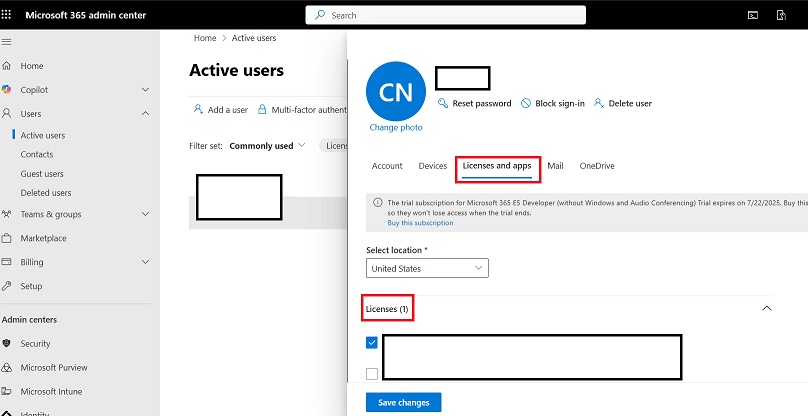808x416 pixels.
Task: Click the Block sign-in button
Action: 553,103
